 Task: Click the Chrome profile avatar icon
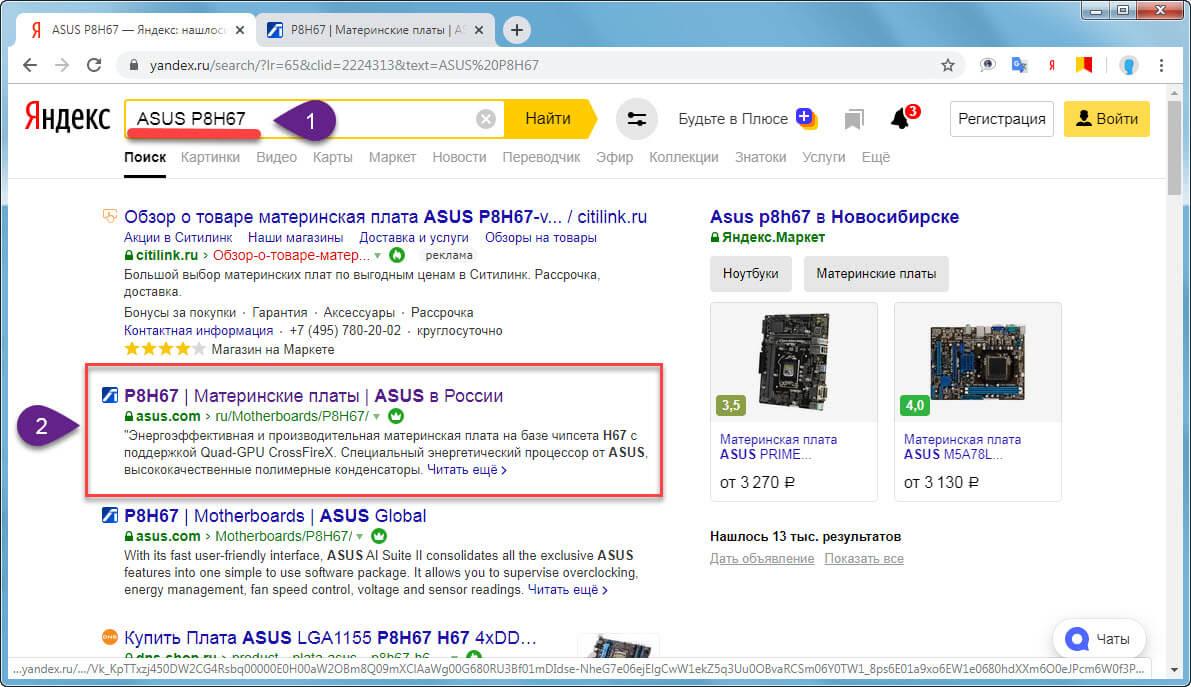(1128, 65)
